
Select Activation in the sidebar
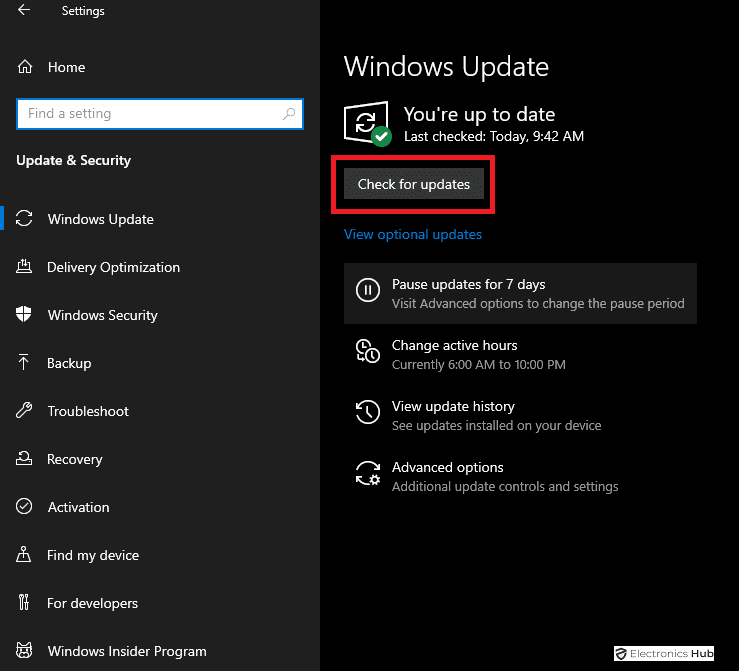coord(78,507)
